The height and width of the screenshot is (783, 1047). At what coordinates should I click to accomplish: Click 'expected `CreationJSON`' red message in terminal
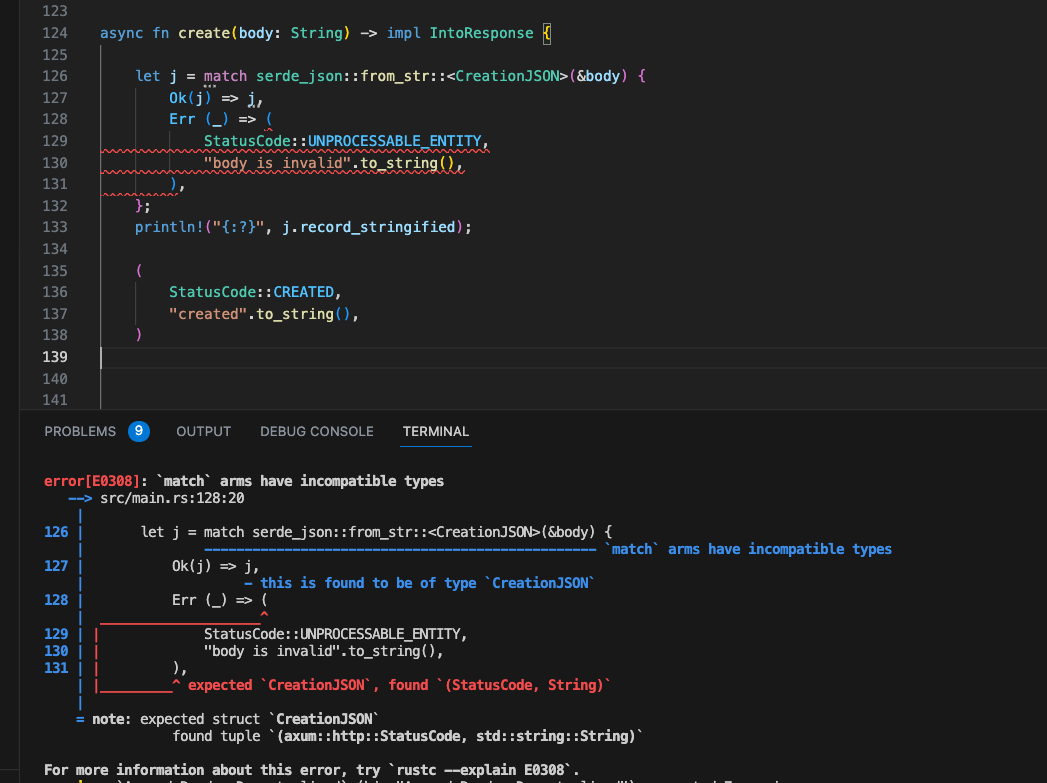tap(279, 685)
